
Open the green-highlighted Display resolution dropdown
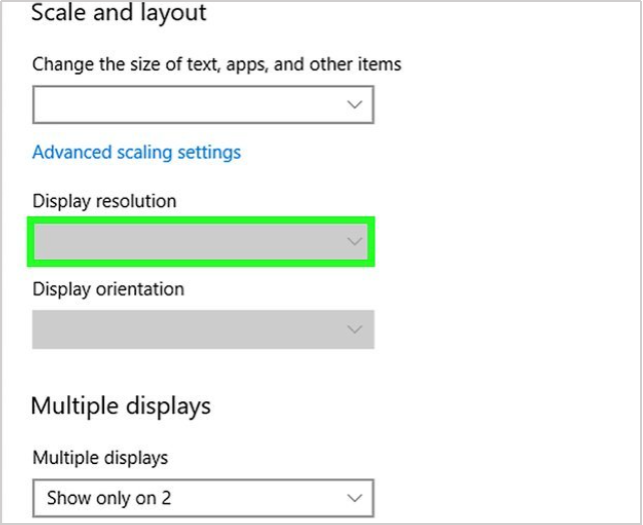pos(200,242)
